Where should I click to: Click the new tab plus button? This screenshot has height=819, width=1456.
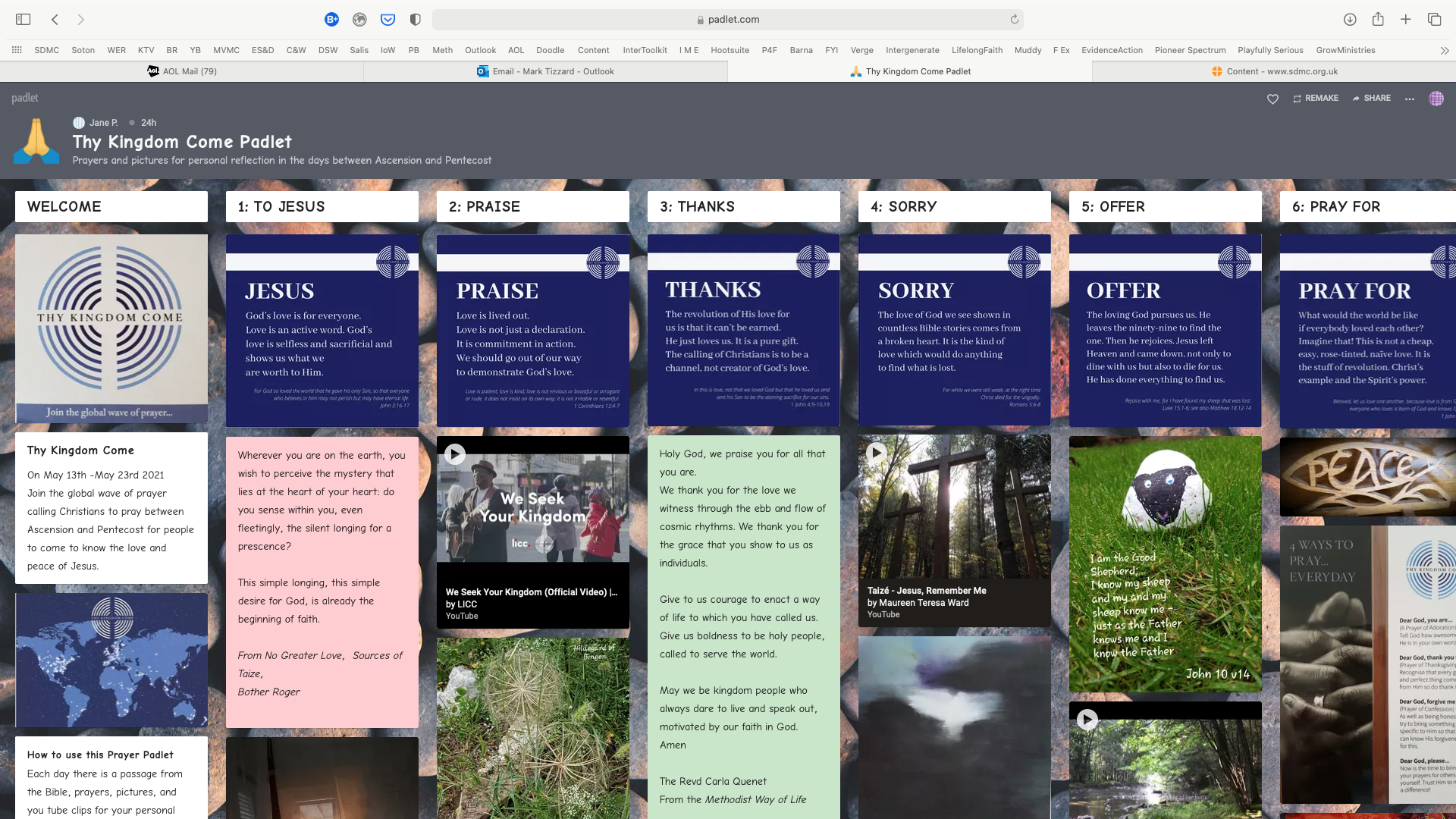coord(1405,20)
